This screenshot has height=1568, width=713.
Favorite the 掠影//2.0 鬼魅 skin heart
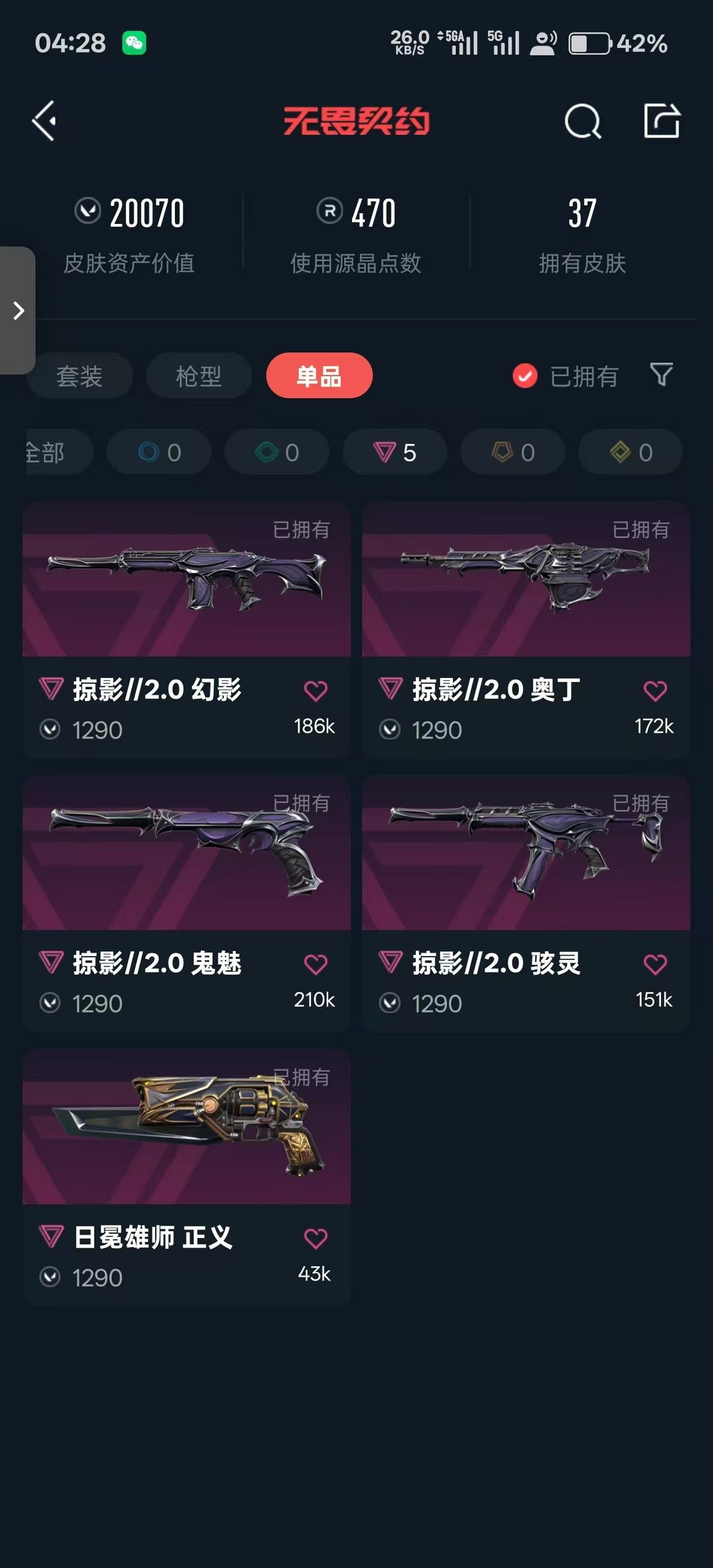316,965
